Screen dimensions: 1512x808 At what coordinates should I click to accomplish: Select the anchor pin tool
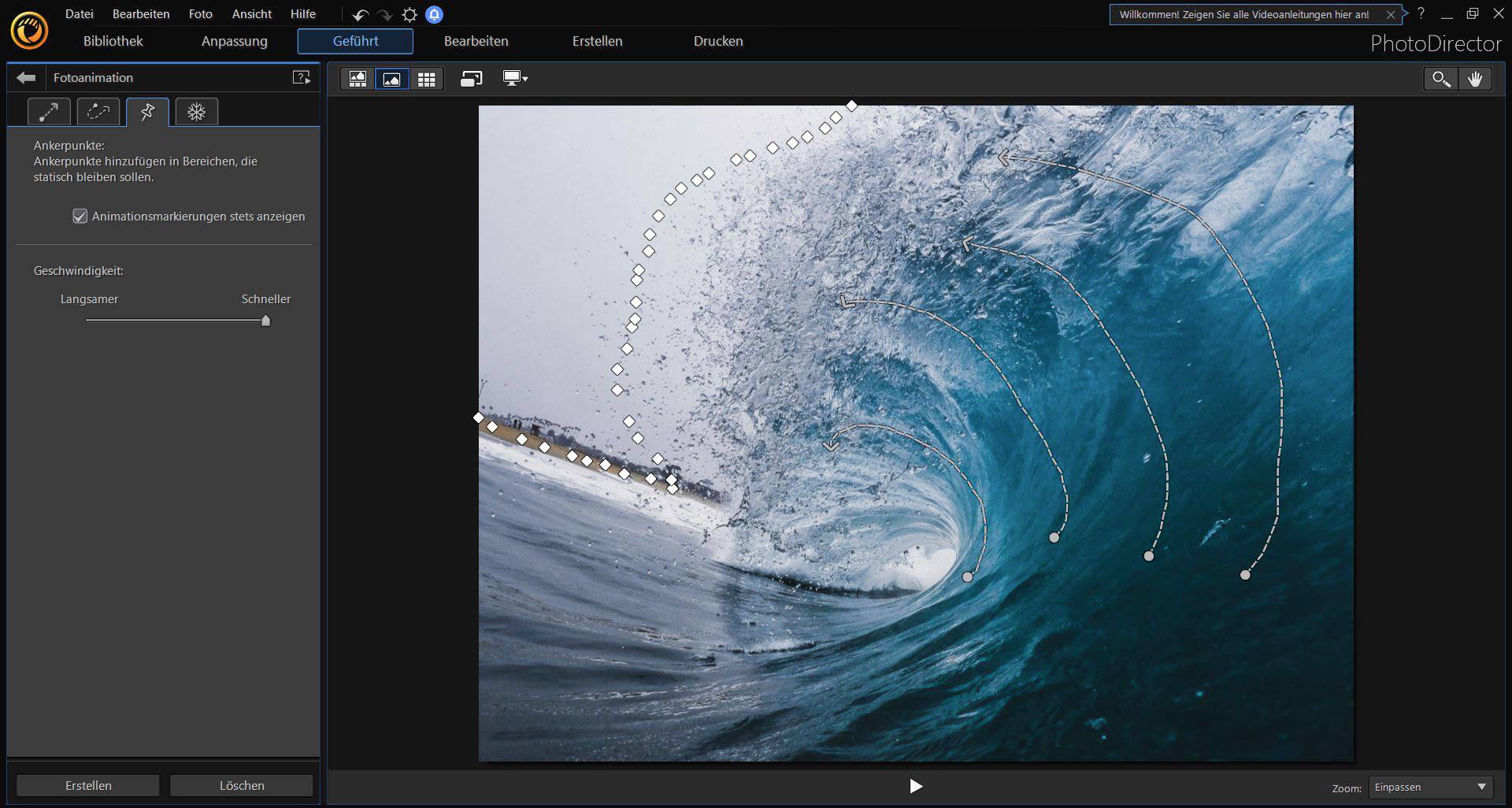pyautogui.click(x=146, y=112)
